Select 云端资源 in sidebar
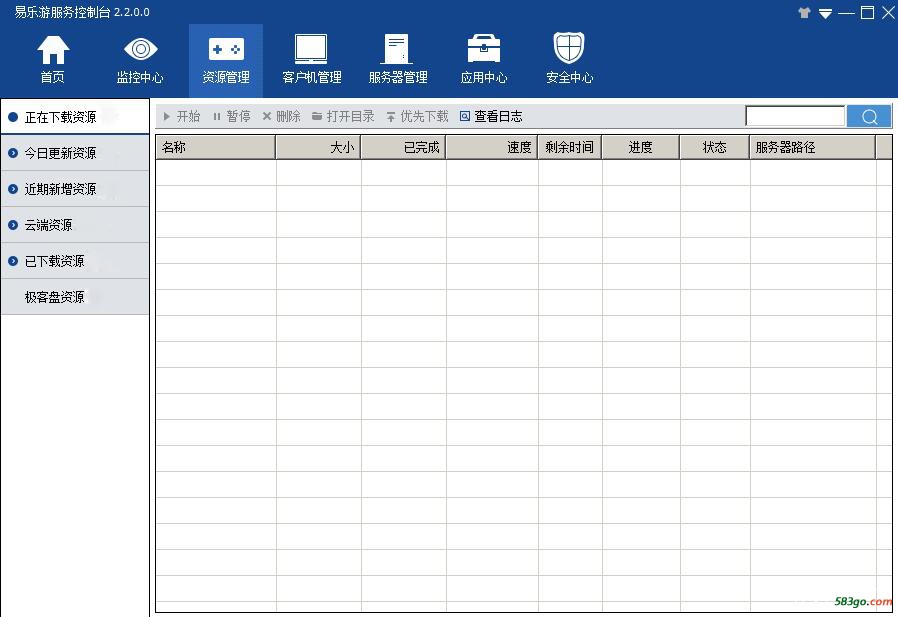Viewport: 898px width, 617px height. pos(75,225)
